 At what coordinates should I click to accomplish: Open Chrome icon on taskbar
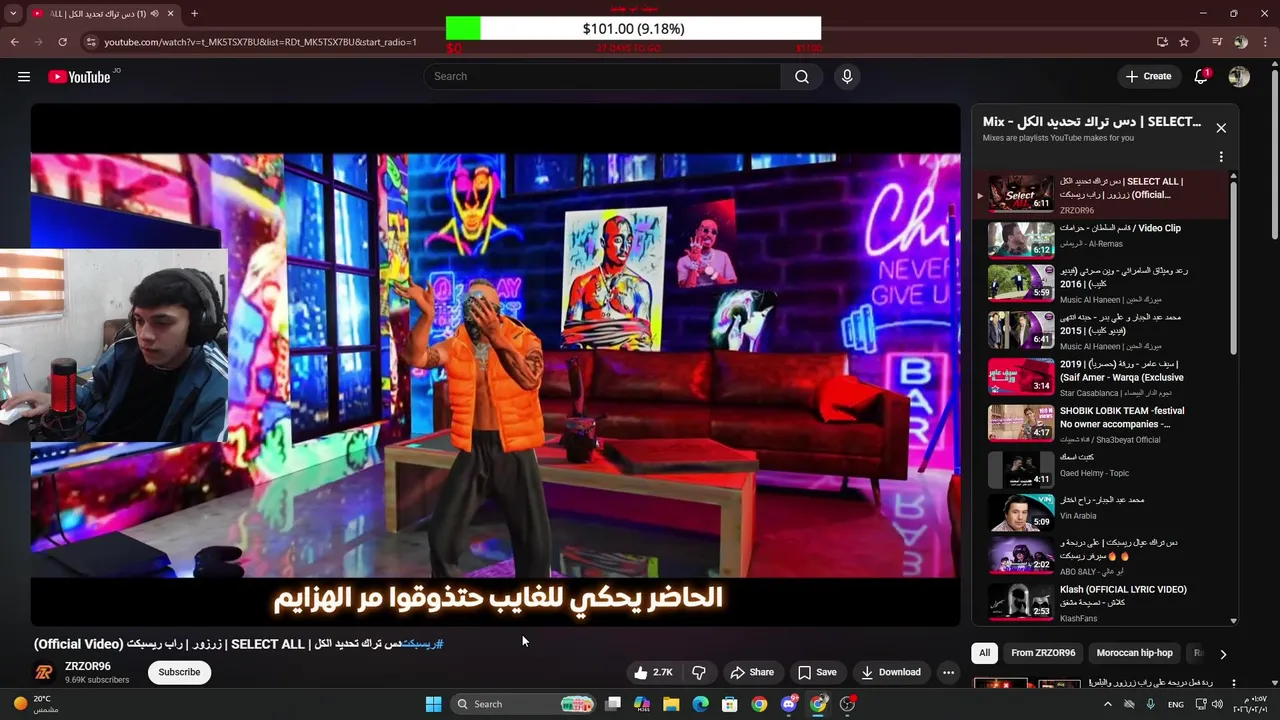(759, 704)
